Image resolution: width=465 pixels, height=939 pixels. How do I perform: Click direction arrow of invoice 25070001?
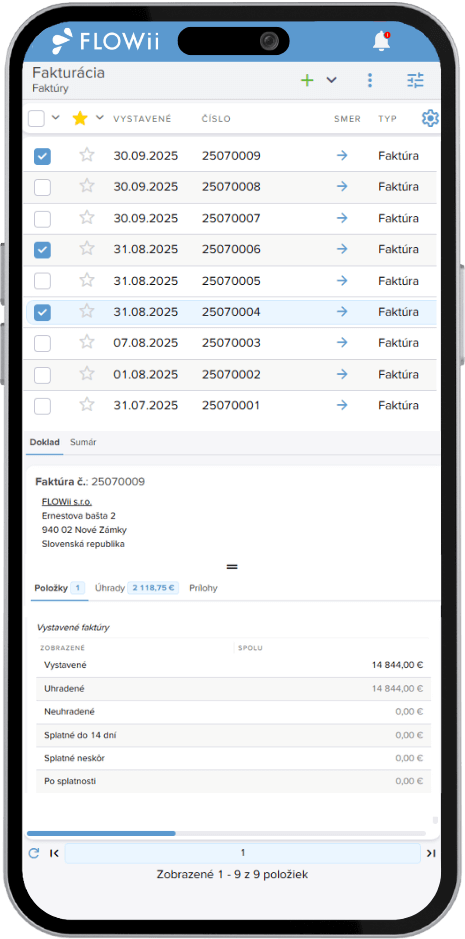342,405
